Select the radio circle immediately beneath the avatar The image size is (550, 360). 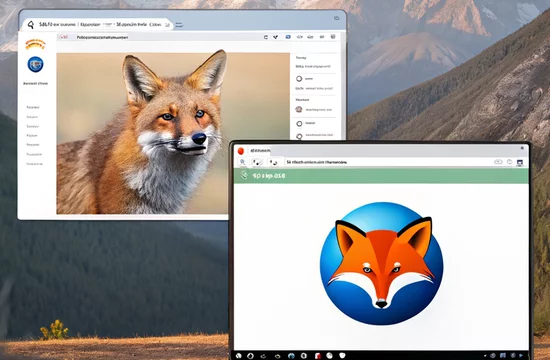click(299, 124)
